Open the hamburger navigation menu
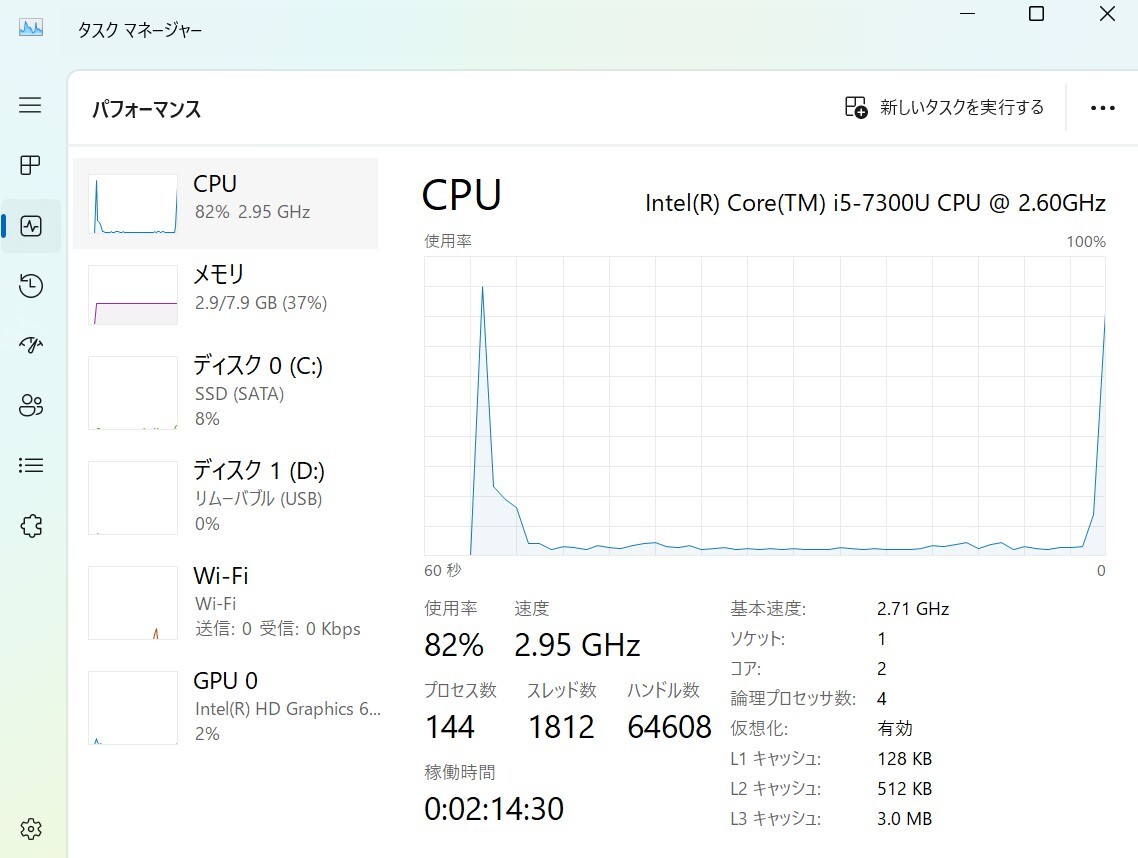 pos(30,105)
